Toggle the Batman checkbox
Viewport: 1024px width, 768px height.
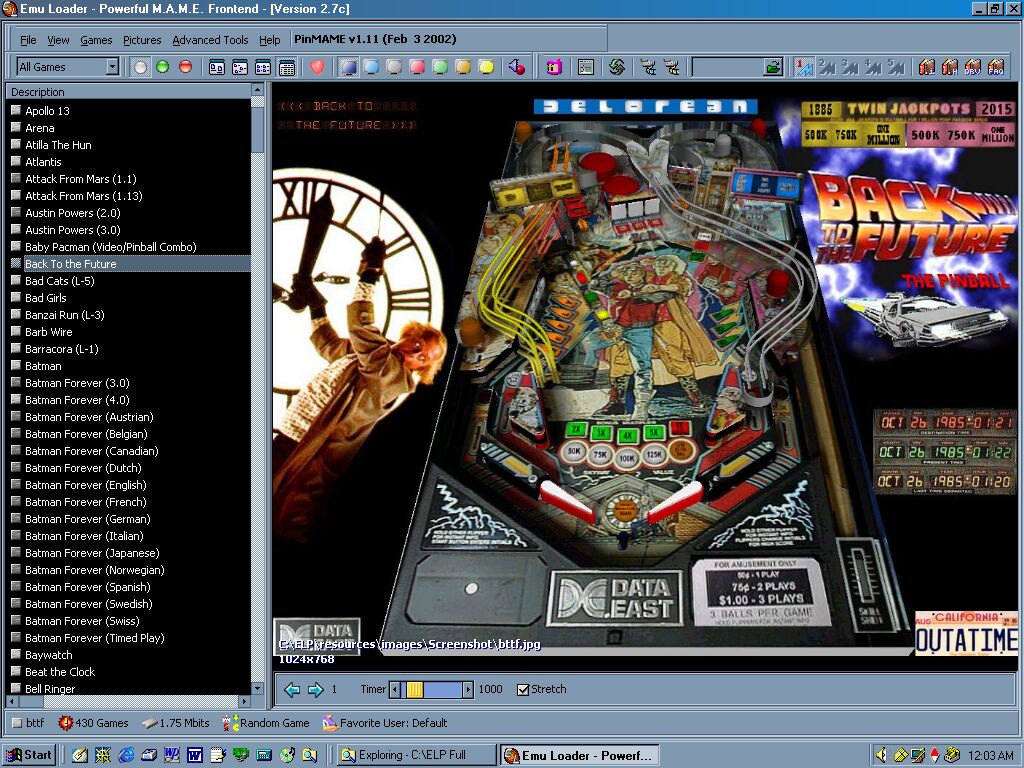pyautogui.click(x=16, y=366)
